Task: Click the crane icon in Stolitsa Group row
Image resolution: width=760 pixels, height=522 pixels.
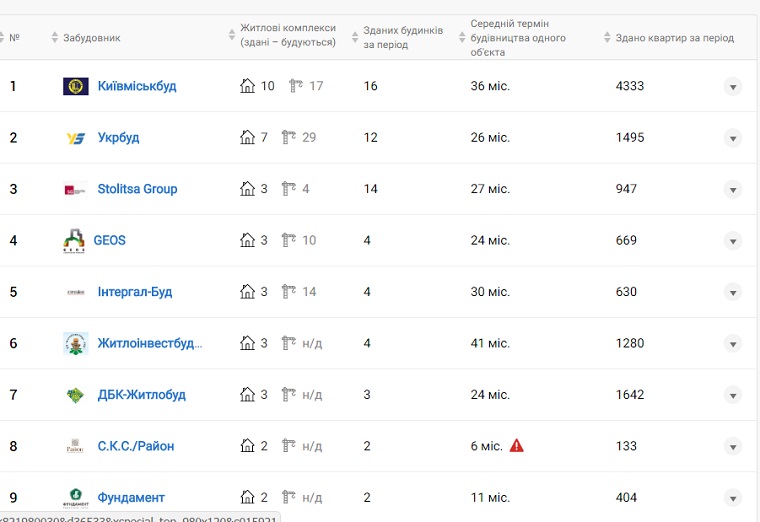Action: coord(289,189)
